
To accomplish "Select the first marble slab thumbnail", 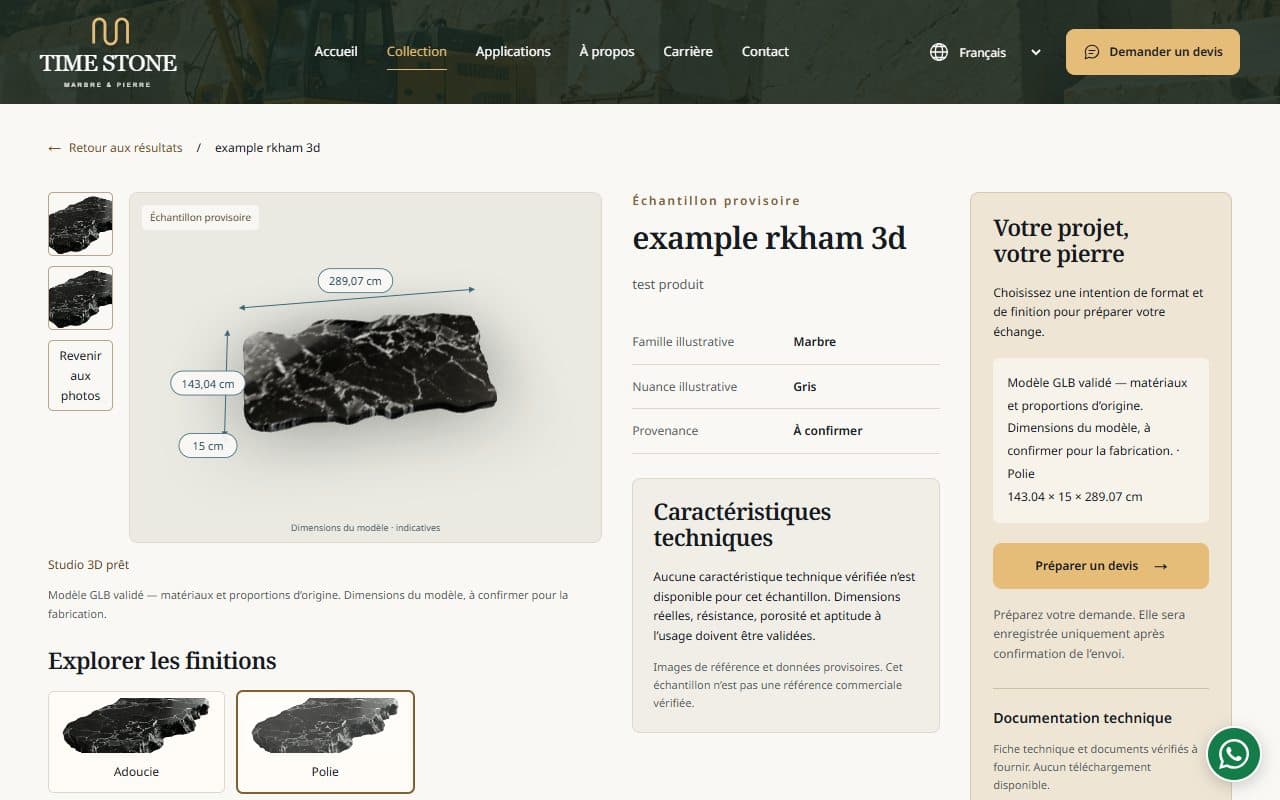I will coord(80,224).
